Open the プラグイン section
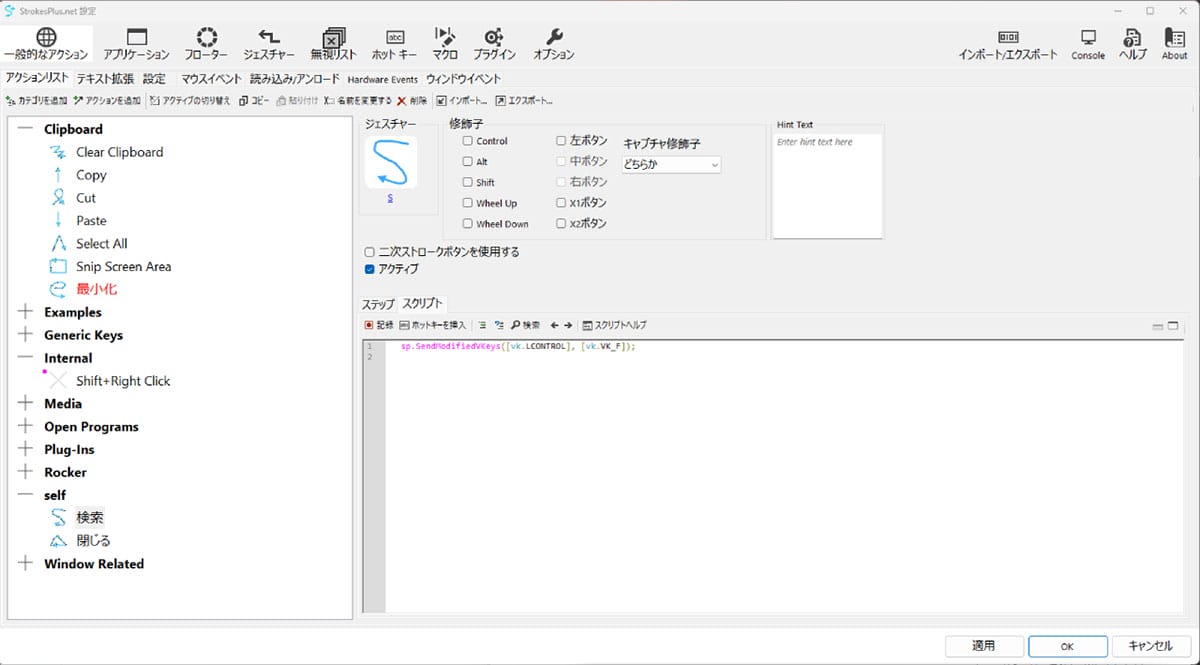This screenshot has width=1200, height=665. pos(493,44)
